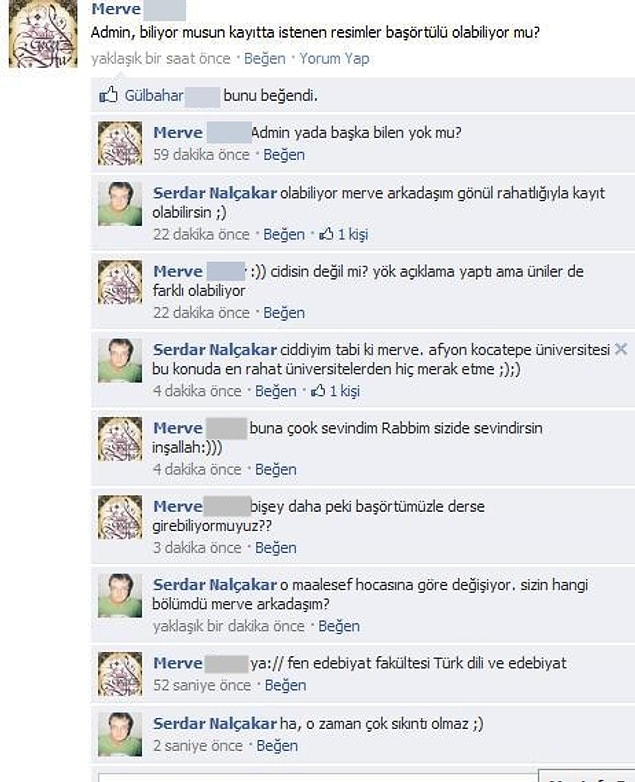Click Serdar's avatar on last comment
The image size is (635, 782).
[x=120, y=734]
